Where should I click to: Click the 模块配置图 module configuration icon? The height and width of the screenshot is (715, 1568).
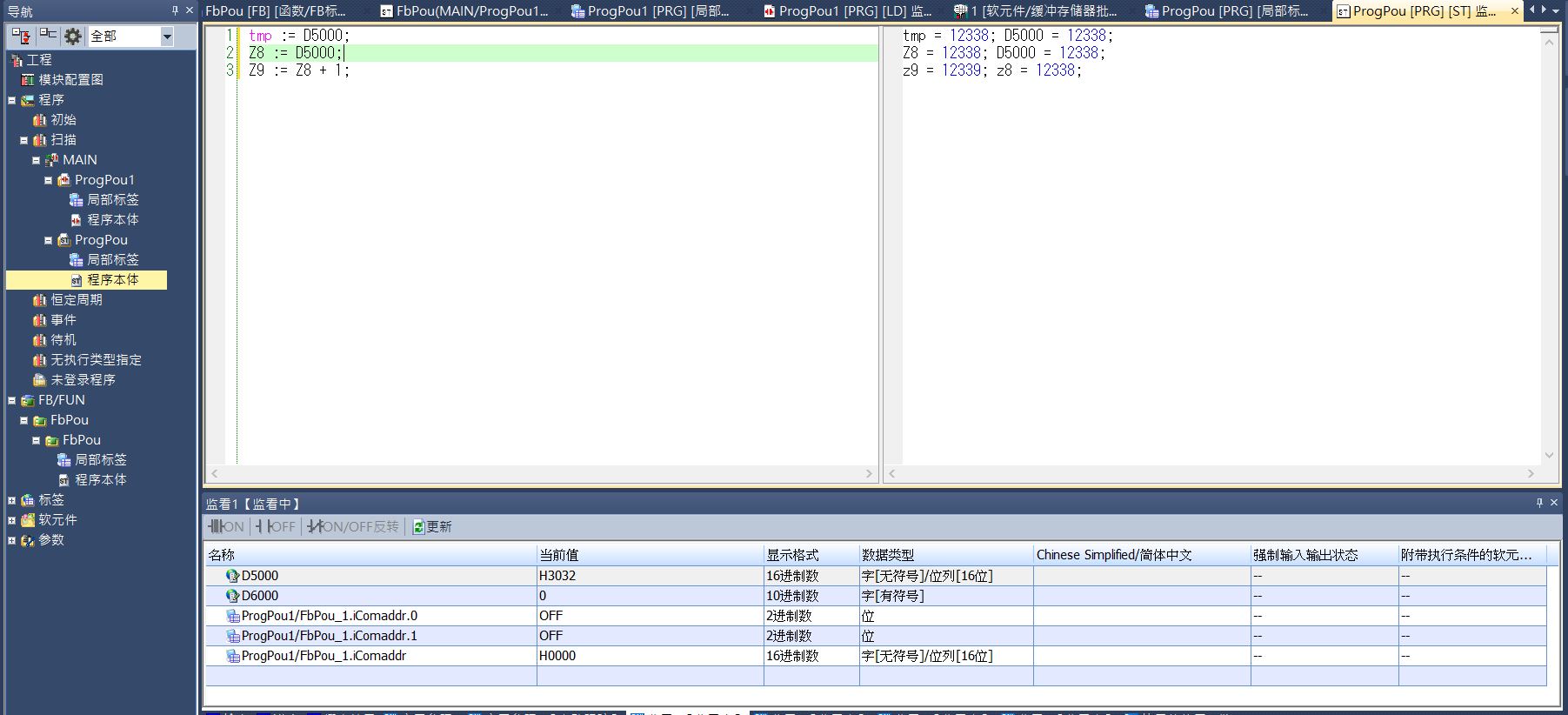click(28, 79)
